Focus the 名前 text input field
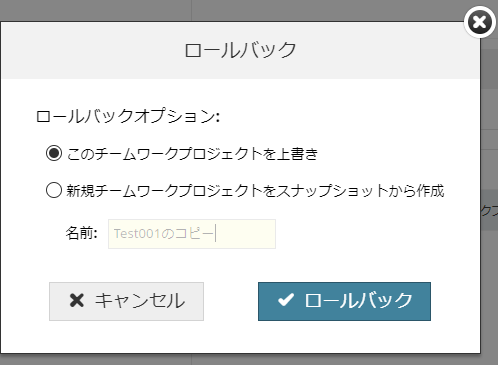This screenshot has width=498, height=365. point(192,234)
